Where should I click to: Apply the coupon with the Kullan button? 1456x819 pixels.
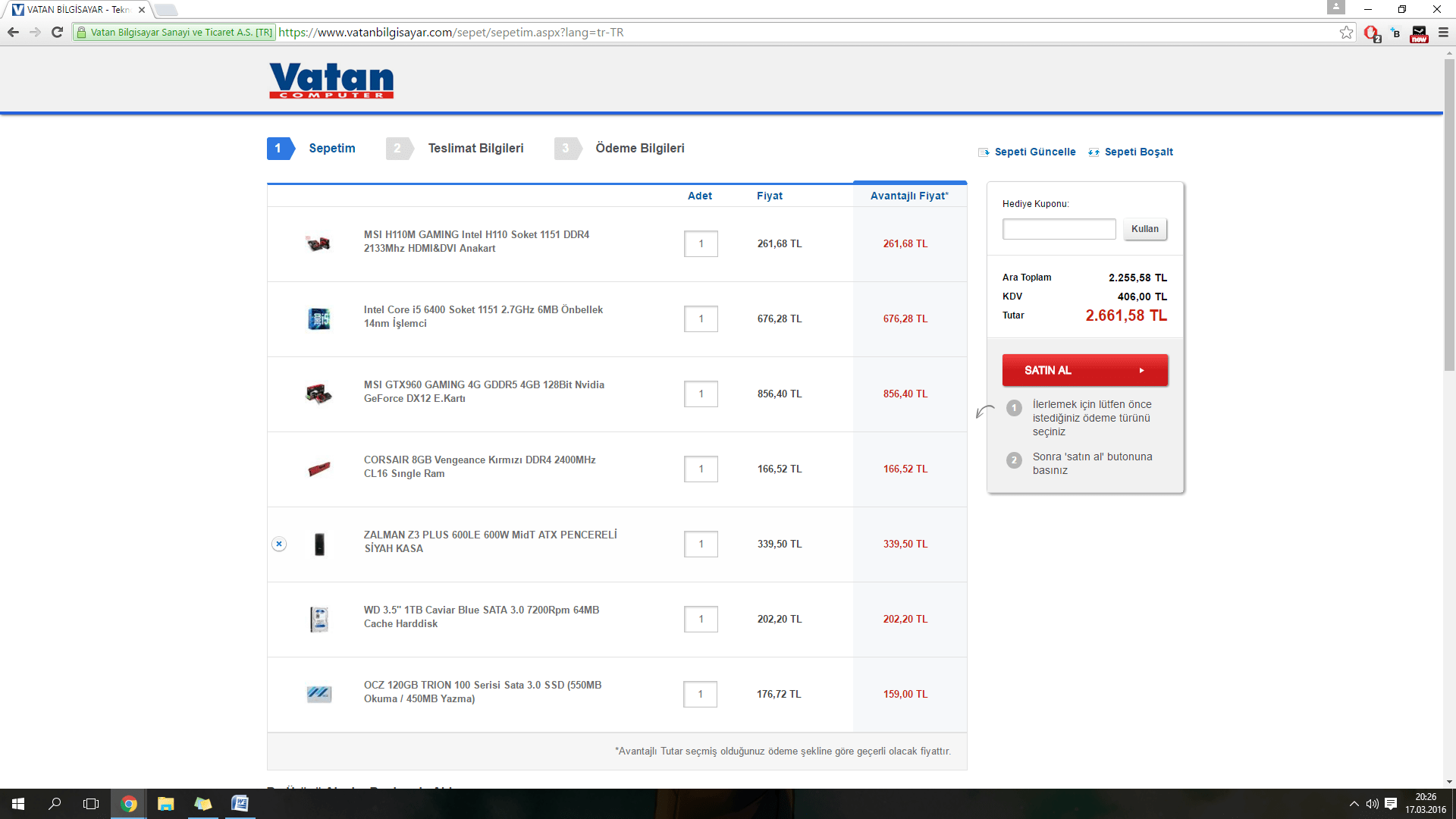tap(1144, 229)
